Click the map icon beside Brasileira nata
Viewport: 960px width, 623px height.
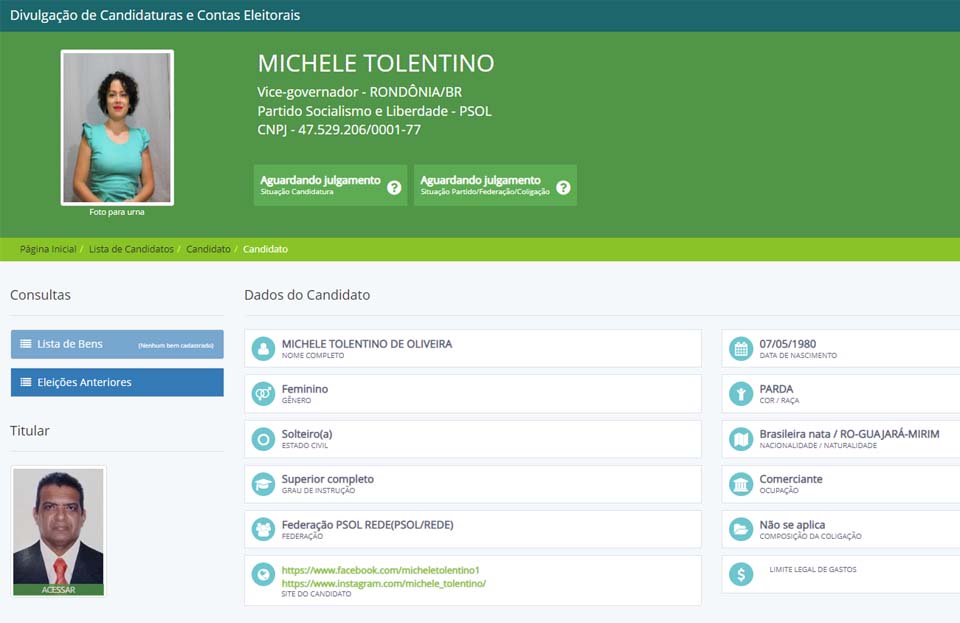tap(741, 439)
